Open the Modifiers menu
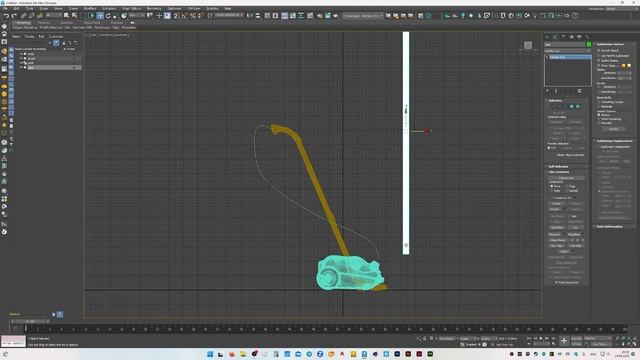640x360 pixels. pyautogui.click(x=90, y=9)
